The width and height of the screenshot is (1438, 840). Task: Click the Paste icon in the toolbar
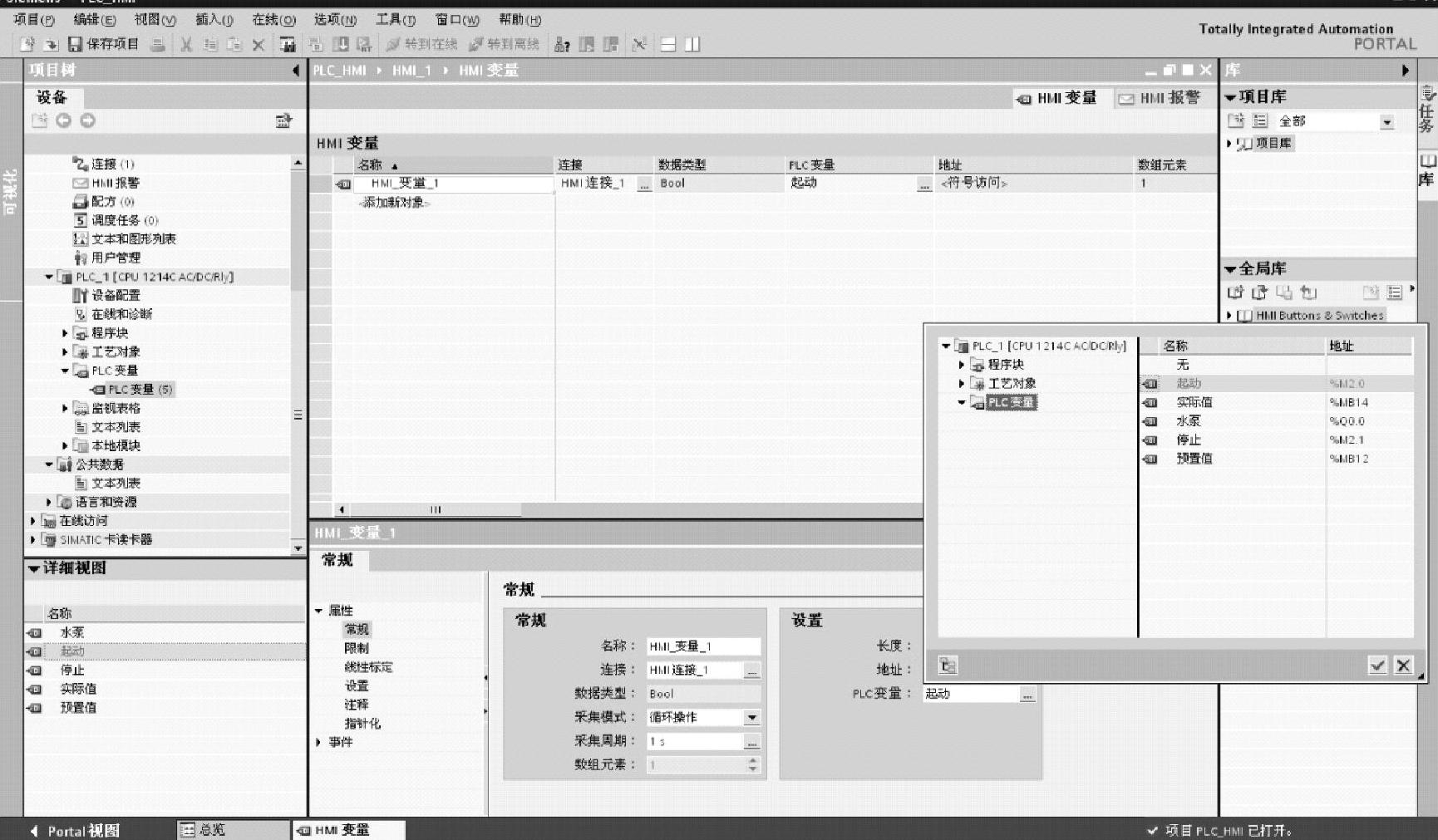(234, 44)
